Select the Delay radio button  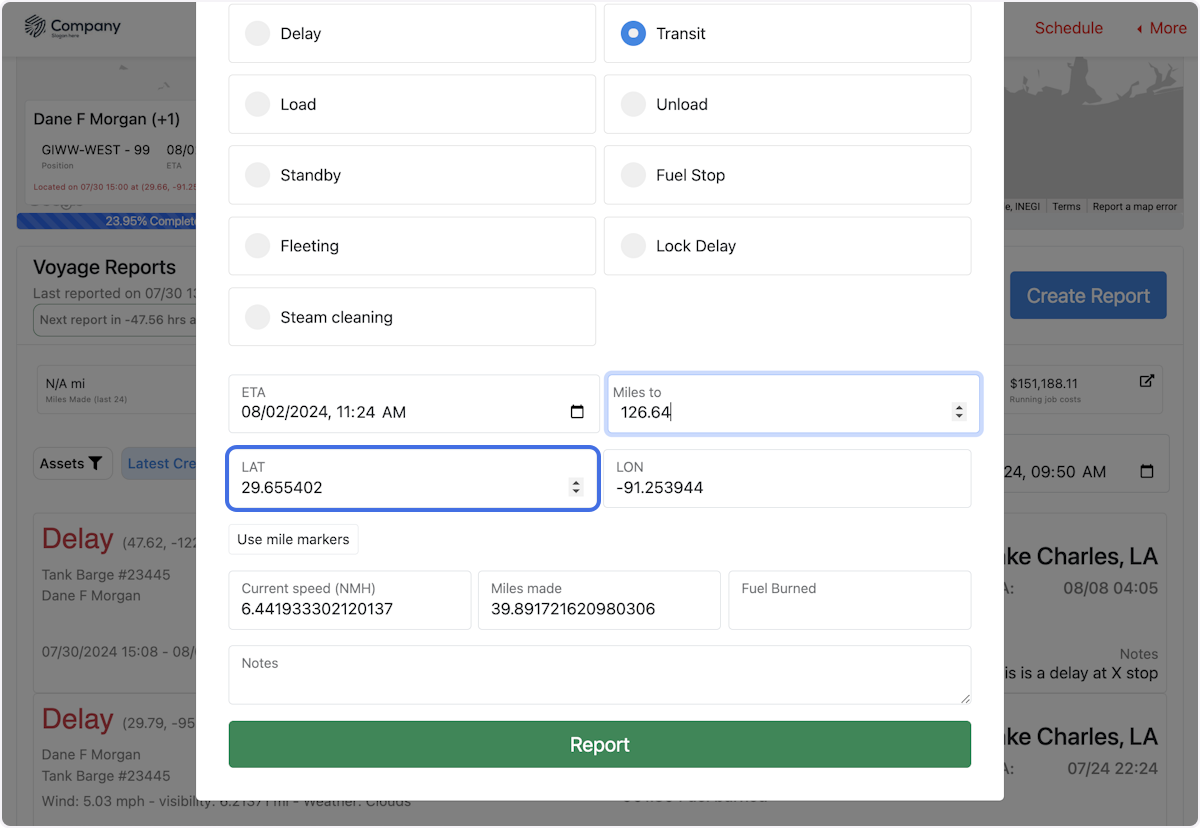coord(257,33)
